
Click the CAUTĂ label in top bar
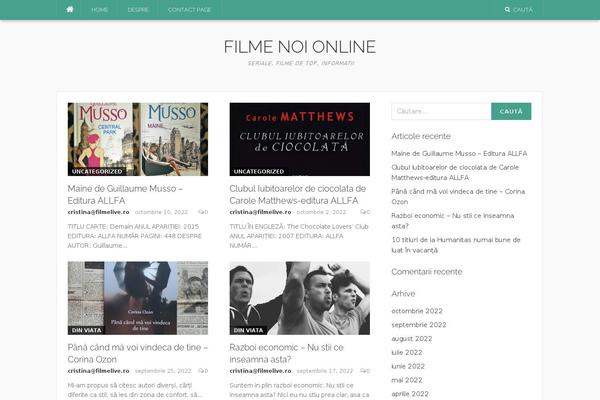pyautogui.click(x=523, y=10)
